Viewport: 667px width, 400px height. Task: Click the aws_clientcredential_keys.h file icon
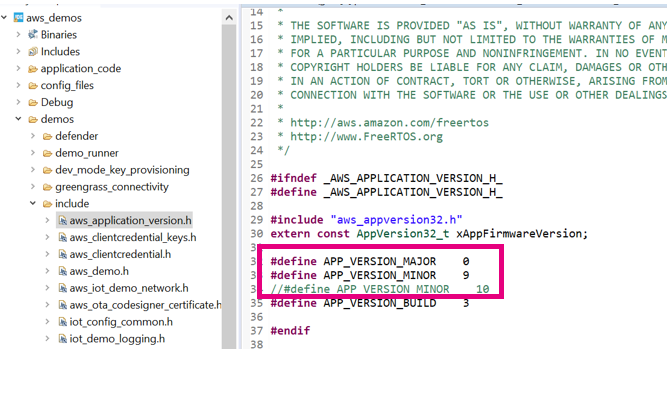tap(63, 237)
